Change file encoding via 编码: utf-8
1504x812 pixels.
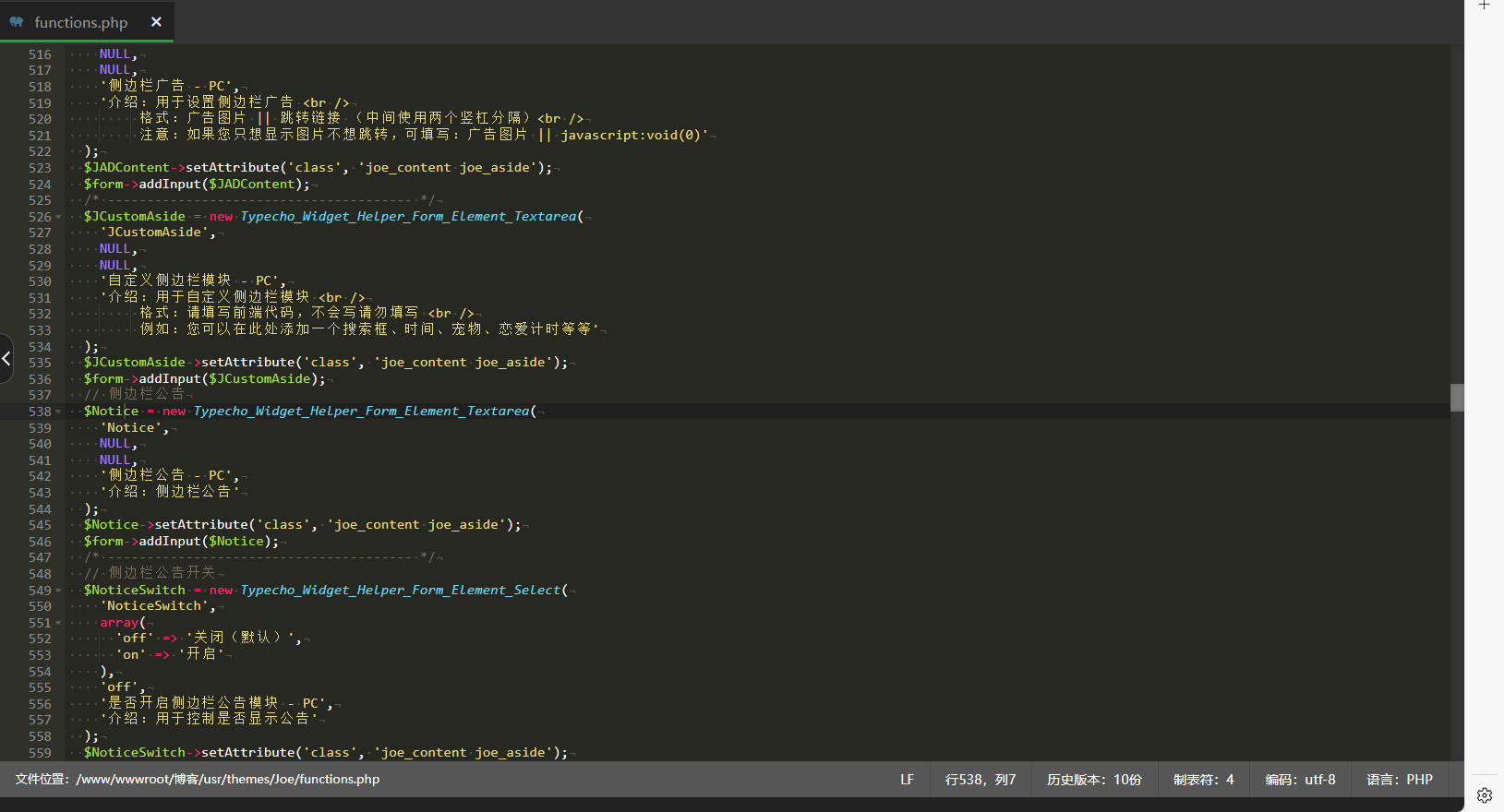coord(1300,780)
